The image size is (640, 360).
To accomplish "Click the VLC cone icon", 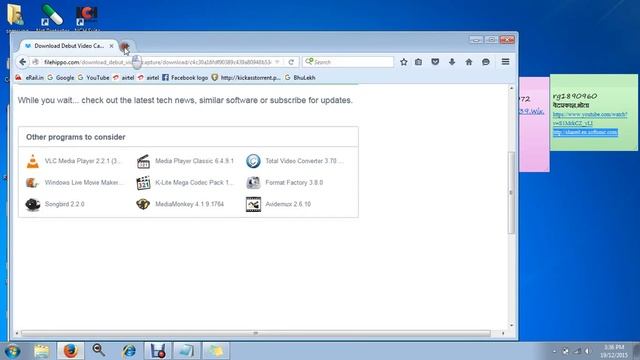I will coord(33,161).
